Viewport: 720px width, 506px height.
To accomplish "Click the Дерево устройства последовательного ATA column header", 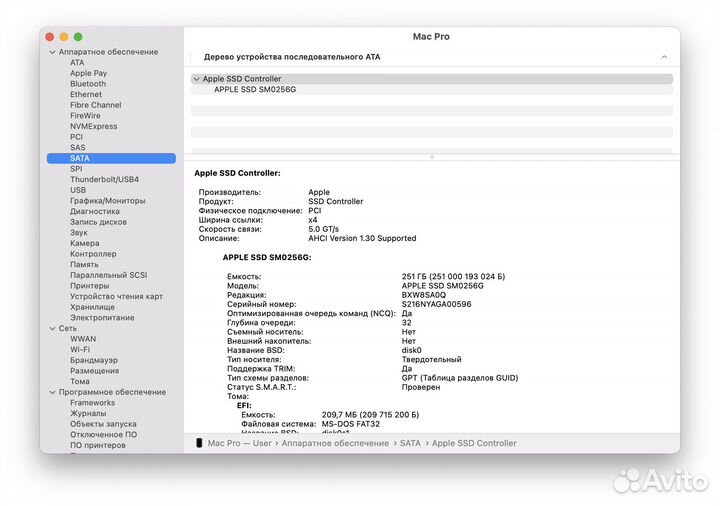I will [292, 57].
